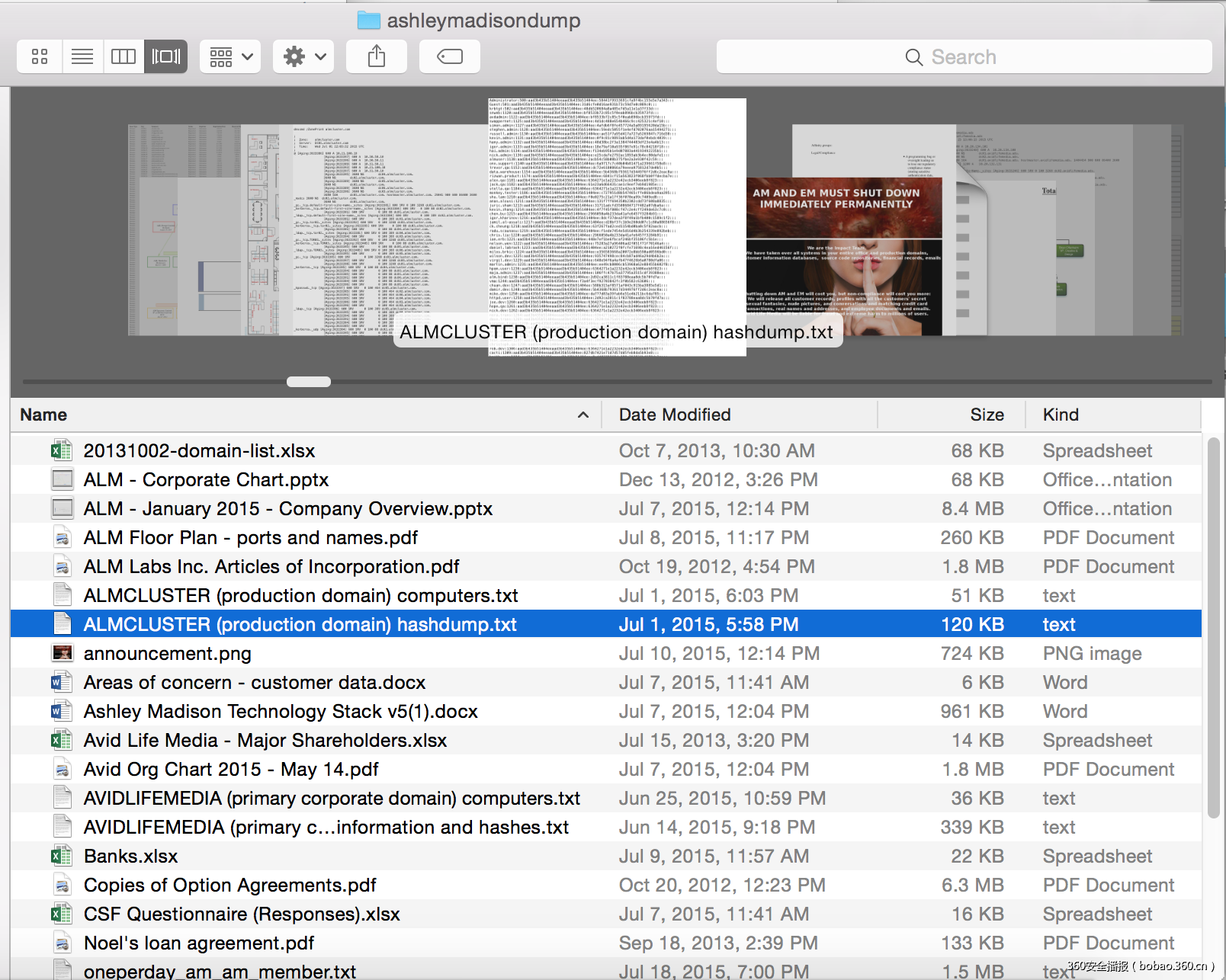This screenshot has height=980, width=1226.
Task: Click the 8.4 MB size value
Action: tap(972, 508)
